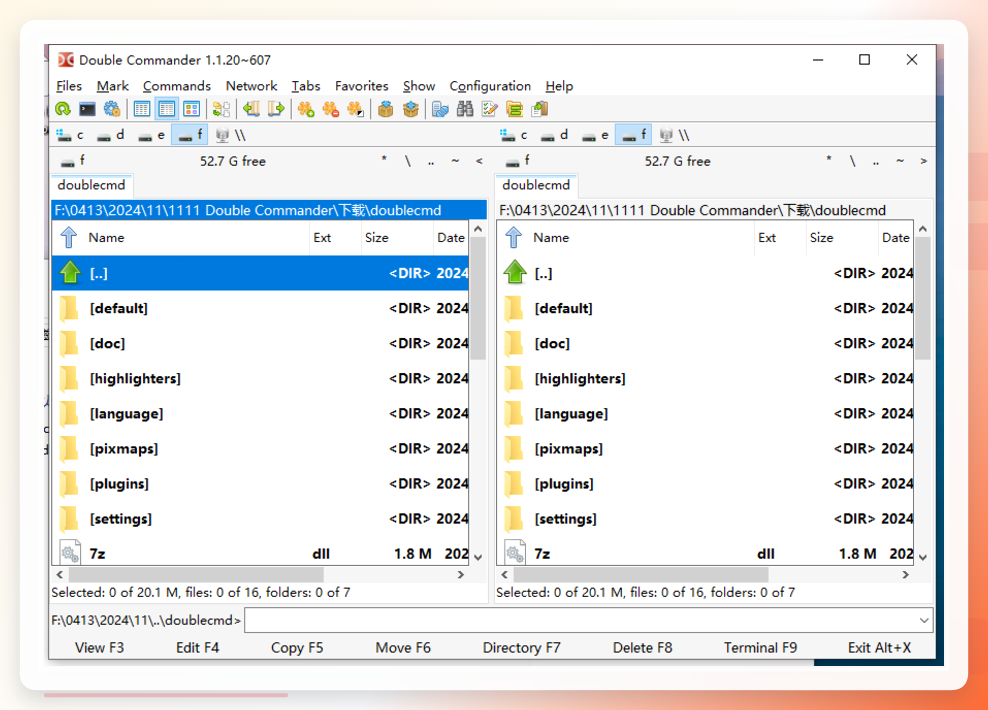This screenshot has width=988, height=710.
Task: Open left panel drive list button 'f'
Action: 73,161
